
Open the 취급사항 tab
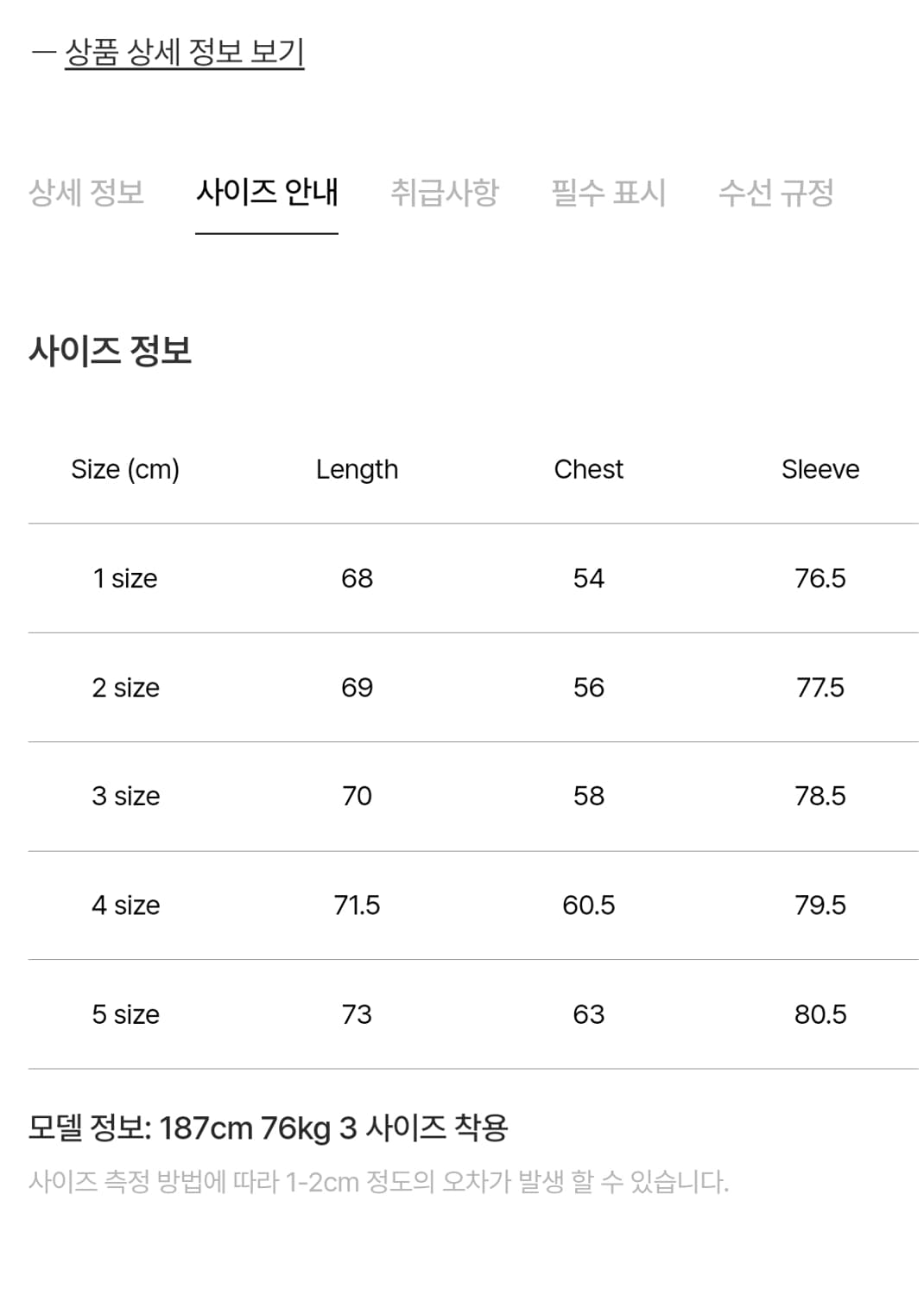pyautogui.click(x=445, y=192)
